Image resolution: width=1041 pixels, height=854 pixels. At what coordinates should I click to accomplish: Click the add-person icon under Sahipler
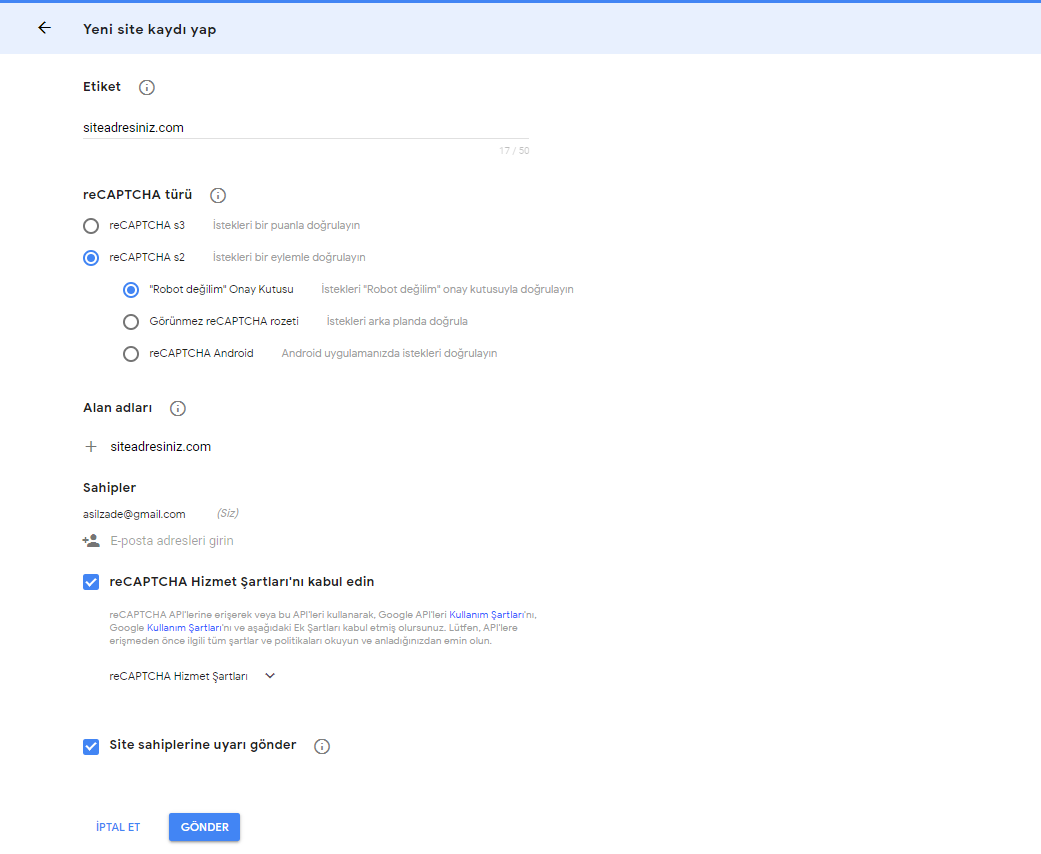click(x=91, y=541)
